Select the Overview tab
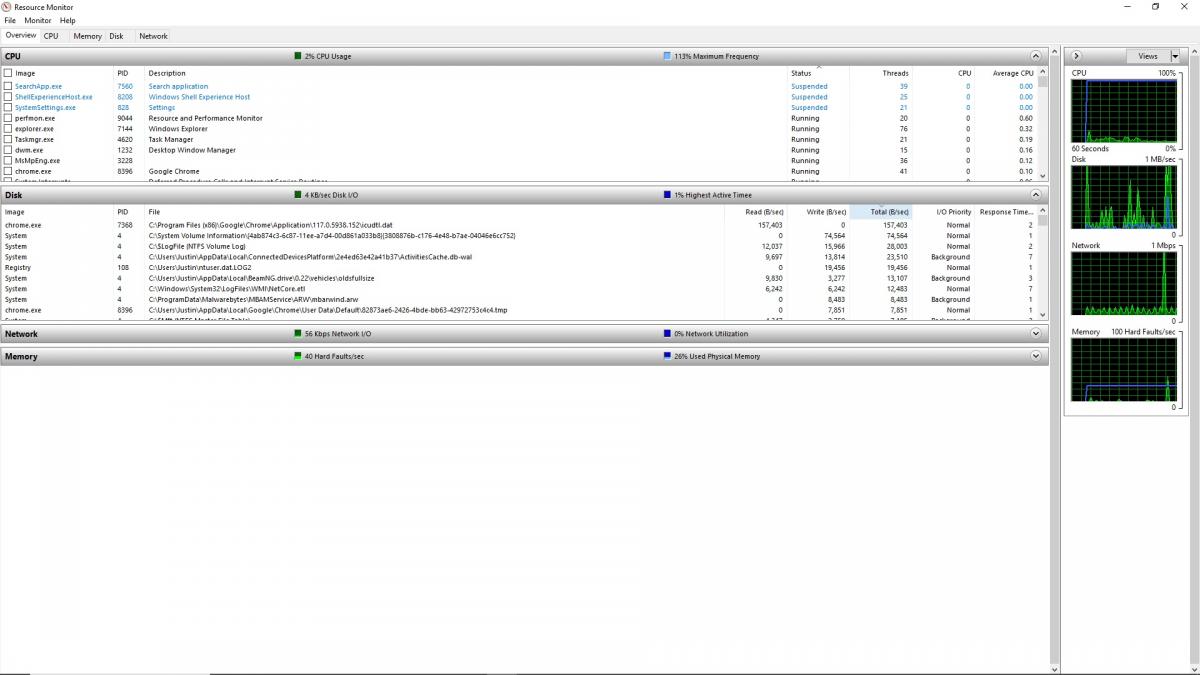 (21, 35)
